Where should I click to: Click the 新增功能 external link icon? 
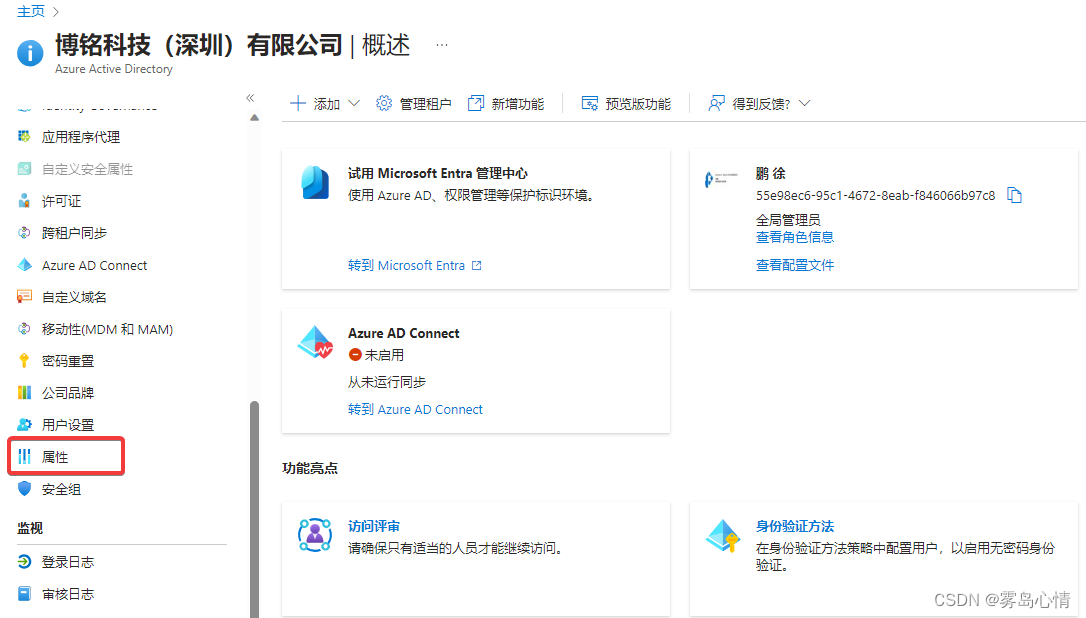pyautogui.click(x=476, y=103)
